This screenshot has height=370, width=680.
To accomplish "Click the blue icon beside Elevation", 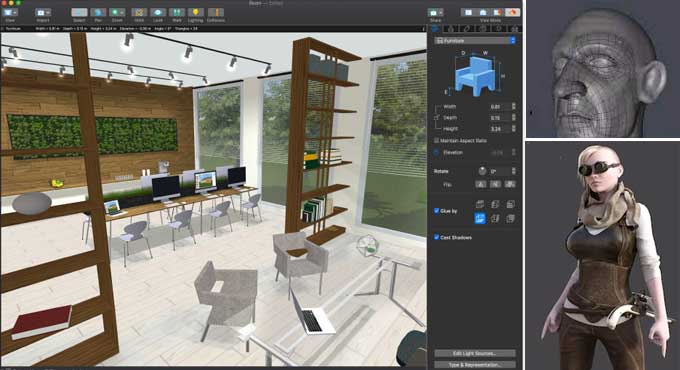I will point(436,152).
